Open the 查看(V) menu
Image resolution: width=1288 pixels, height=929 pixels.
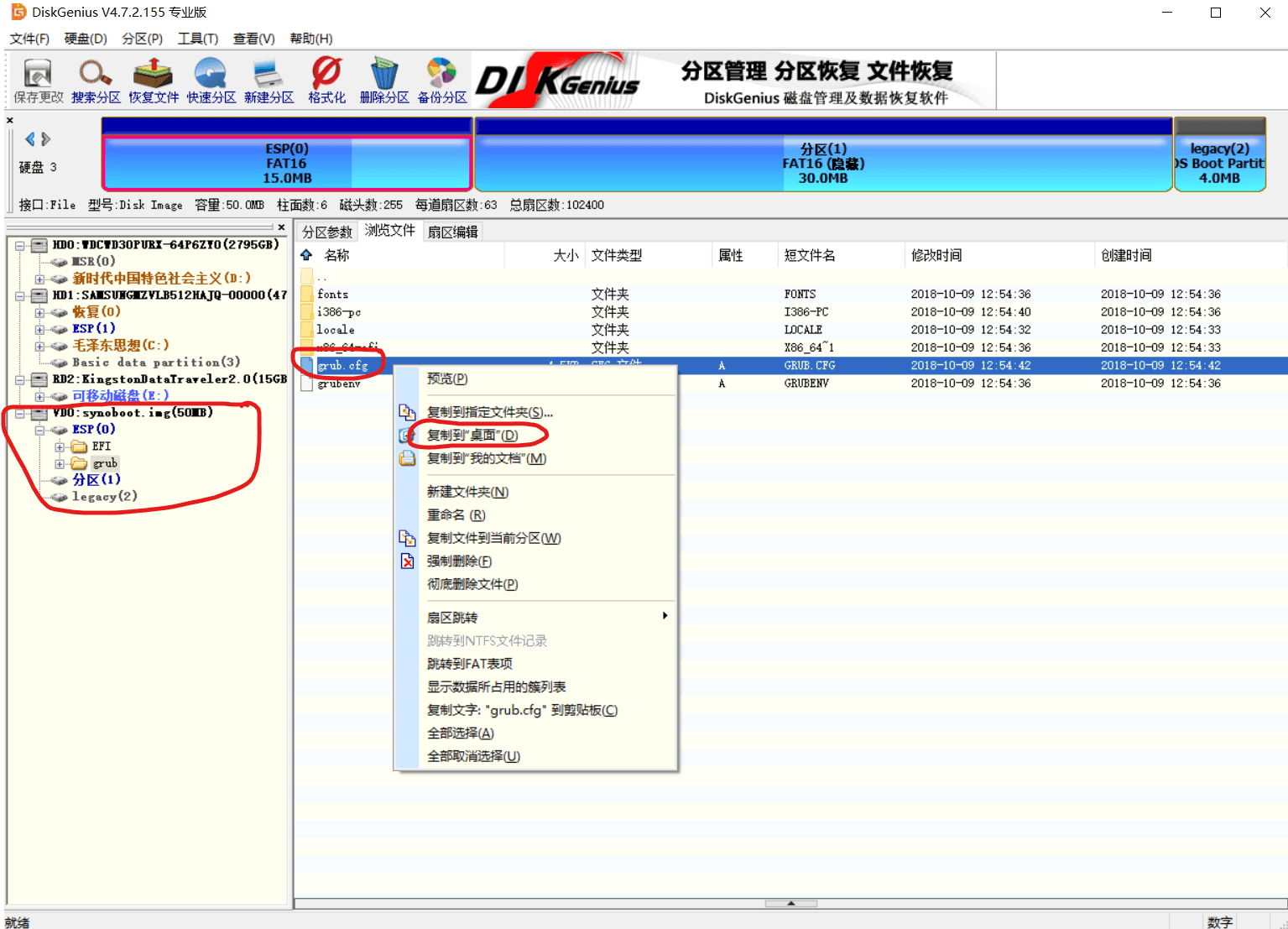pyautogui.click(x=253, y=39)
